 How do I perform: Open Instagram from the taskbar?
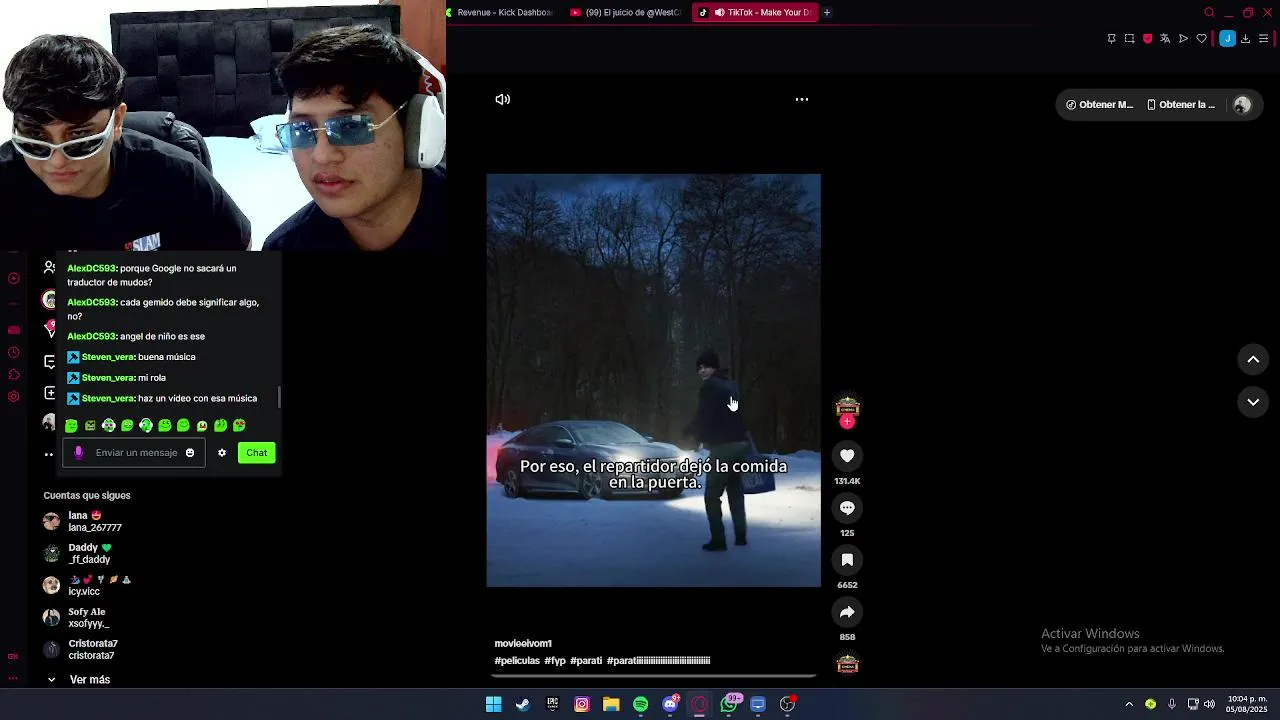click(581, 704)
